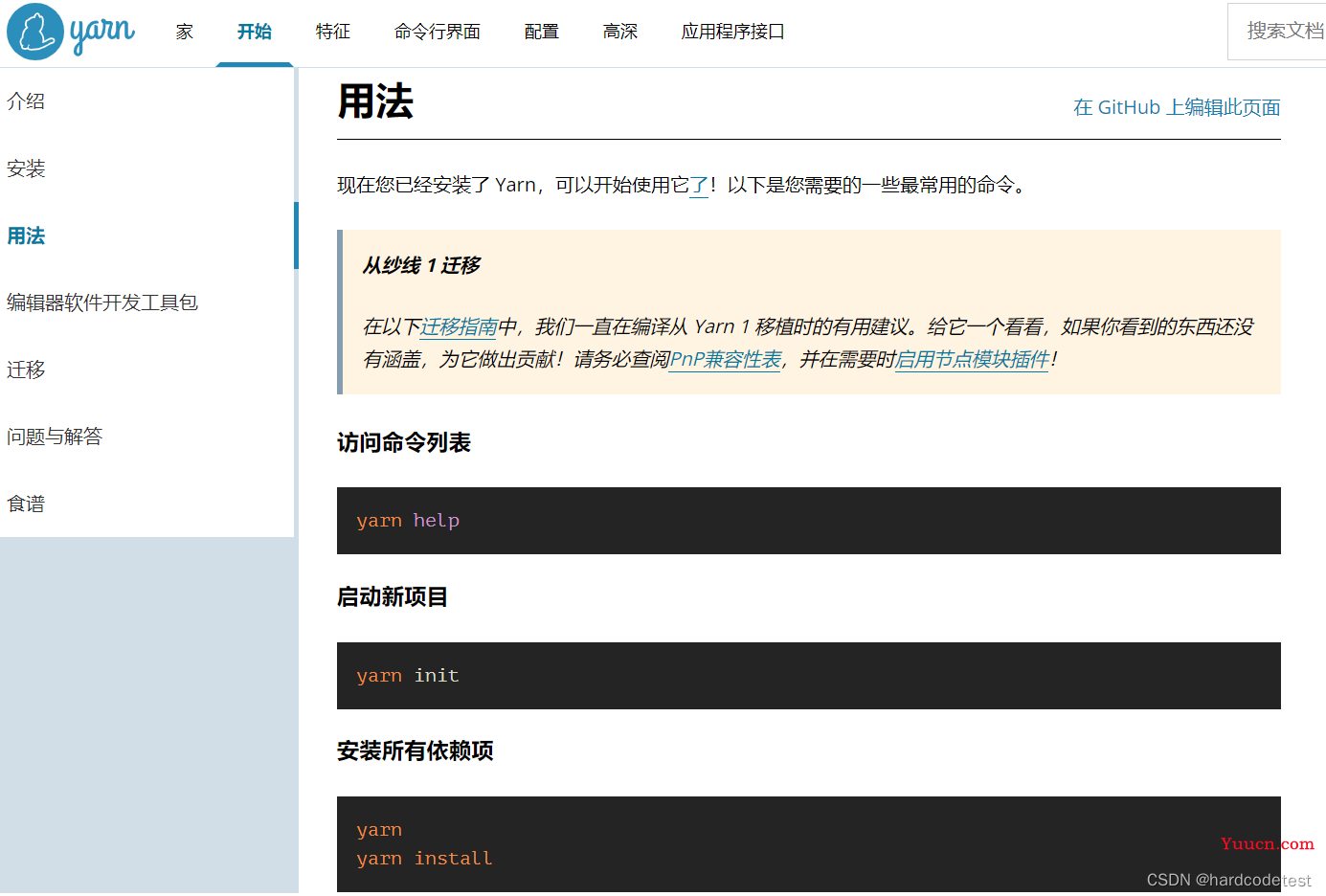The width and height of the screenshot is (1326, 896).
Task: Click the 访问命令列表 heading
Action: [404, 442]
